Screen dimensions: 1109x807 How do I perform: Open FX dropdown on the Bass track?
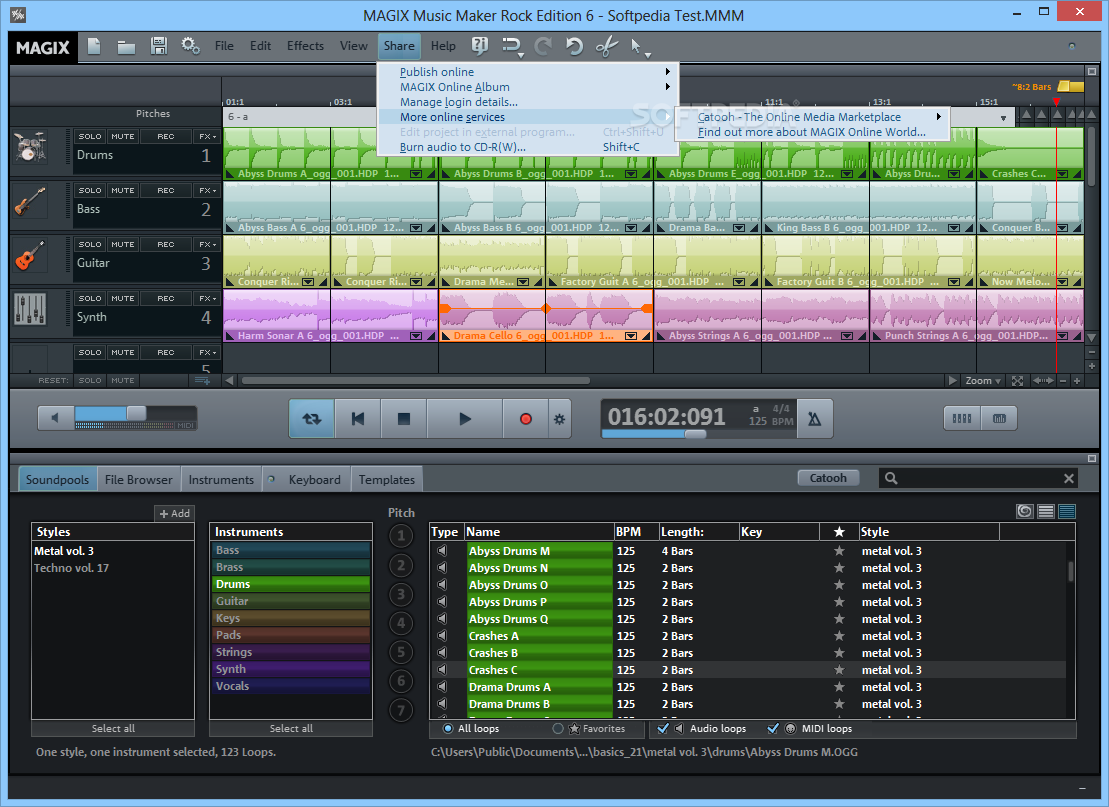[x=207, y=190]
